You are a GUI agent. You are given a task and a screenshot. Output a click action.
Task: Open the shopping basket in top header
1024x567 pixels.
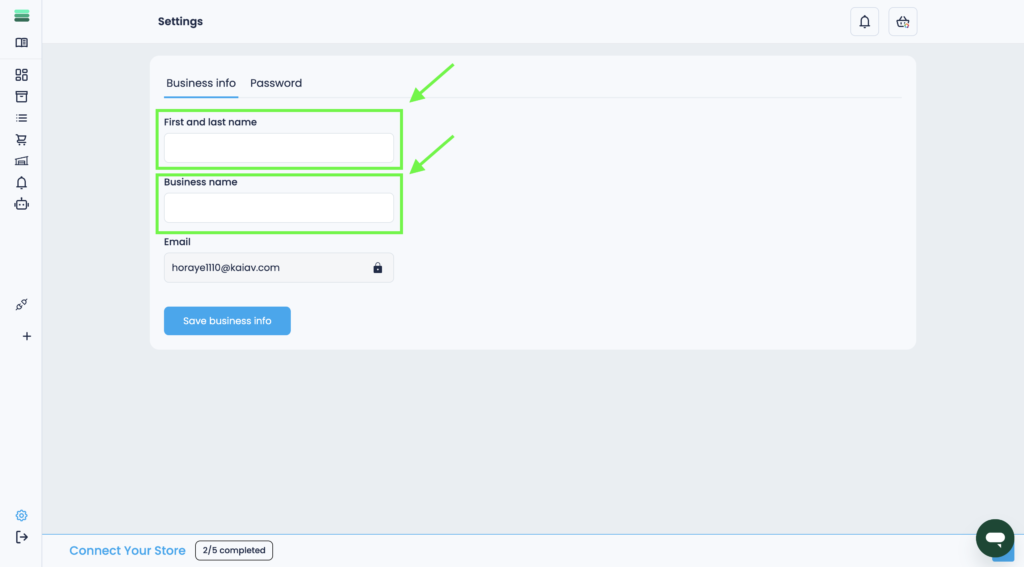click(x=902, y=22)
